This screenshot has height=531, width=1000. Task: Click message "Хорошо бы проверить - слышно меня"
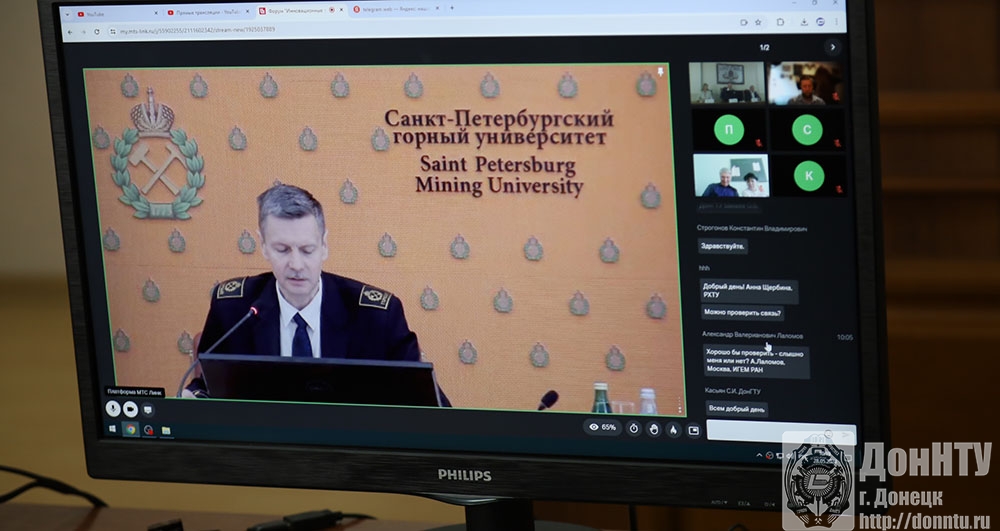click(756, 361)
